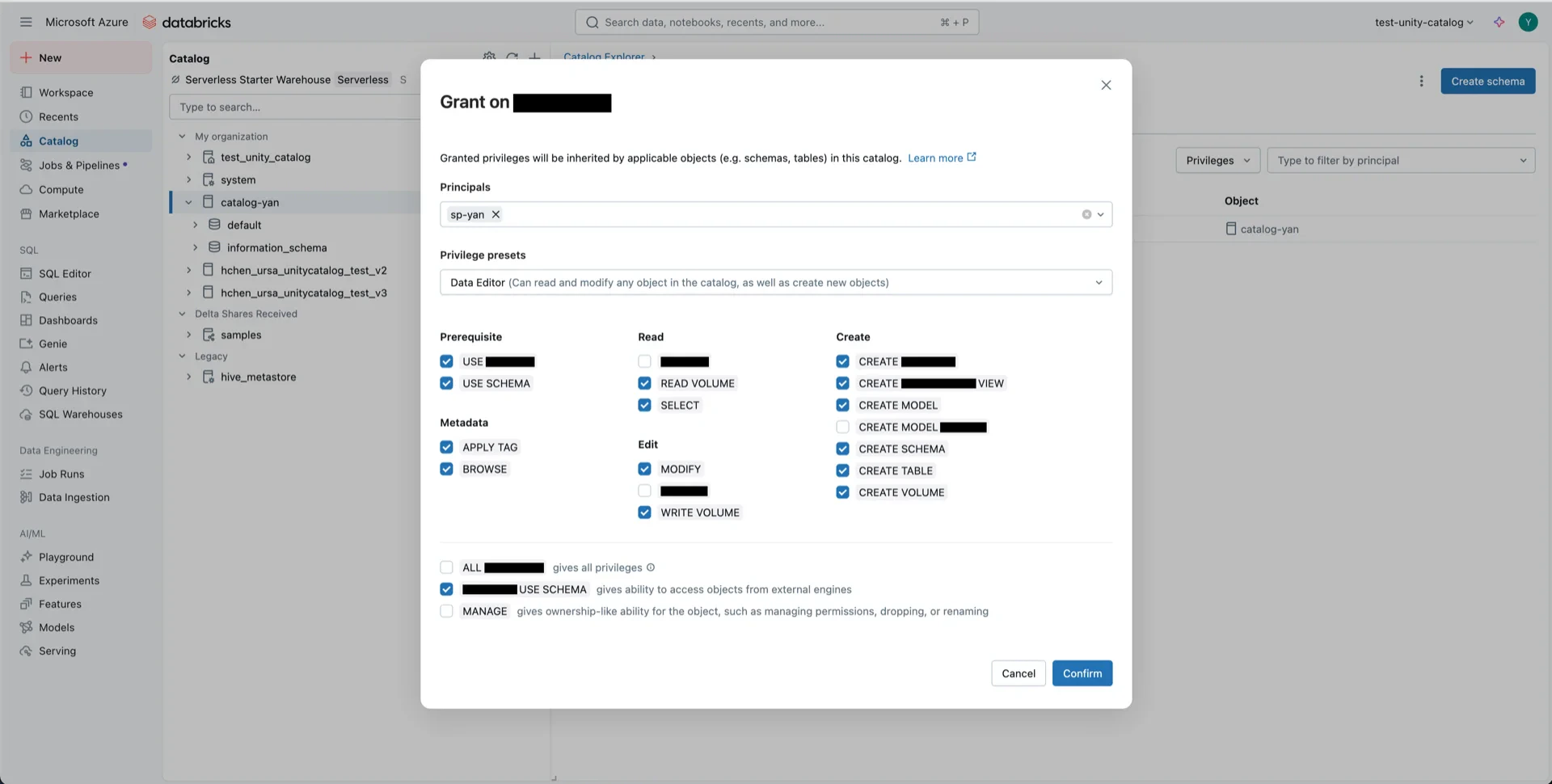This screenshot has height=784, width=1552.
Task: Uncheck the CREATE VOLUME checkbox
Action: [x=842, y=492]
